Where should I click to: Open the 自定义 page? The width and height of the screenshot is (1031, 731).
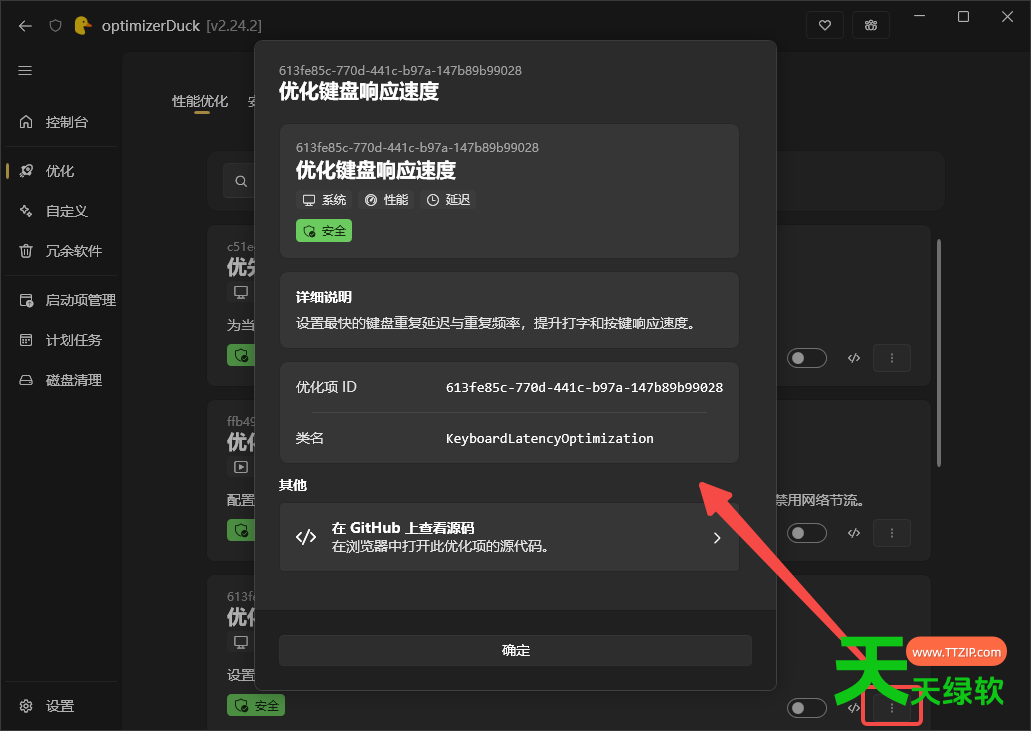(x=61, y=211)
